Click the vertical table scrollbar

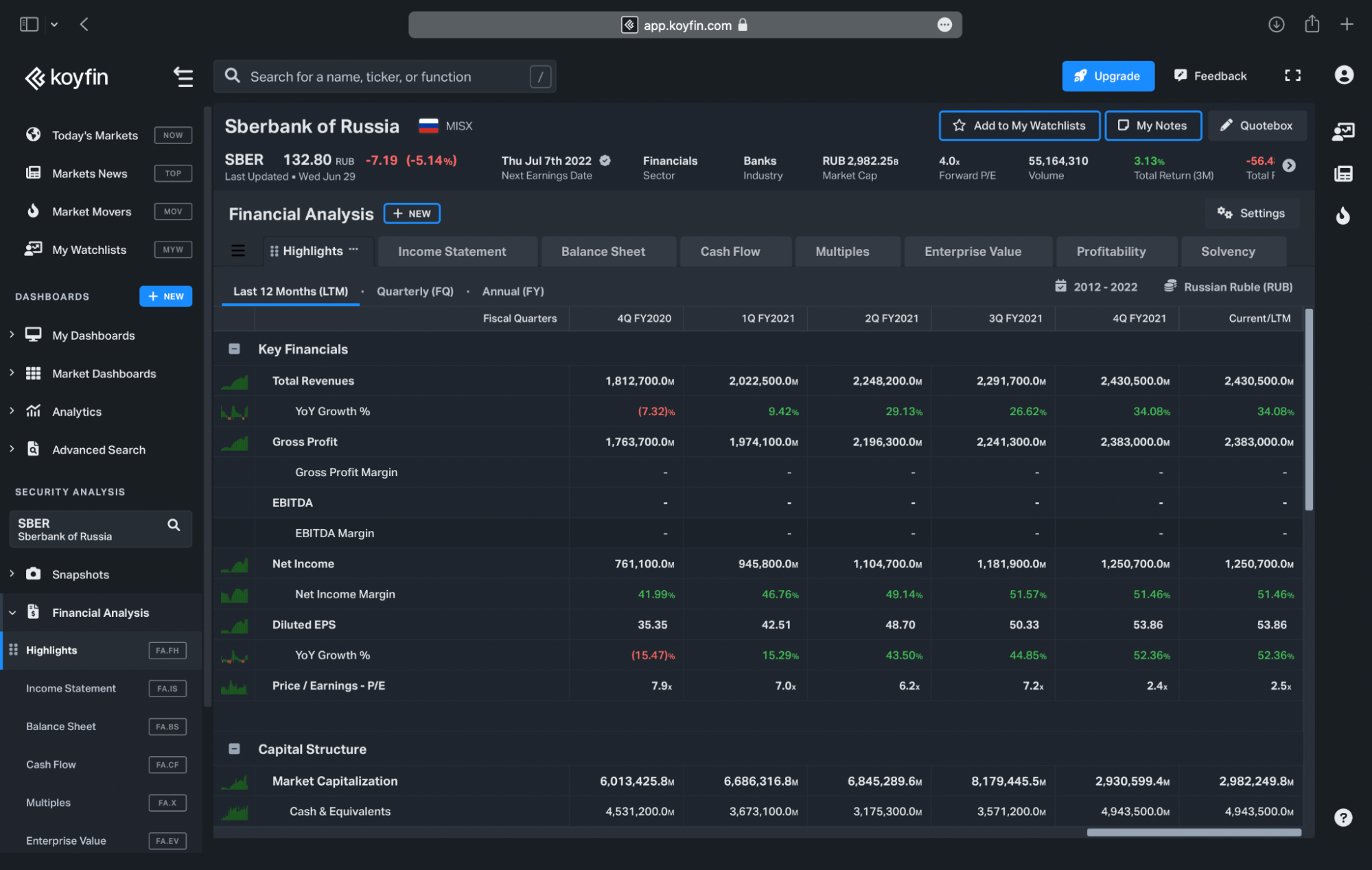(x=1308, y=410)
